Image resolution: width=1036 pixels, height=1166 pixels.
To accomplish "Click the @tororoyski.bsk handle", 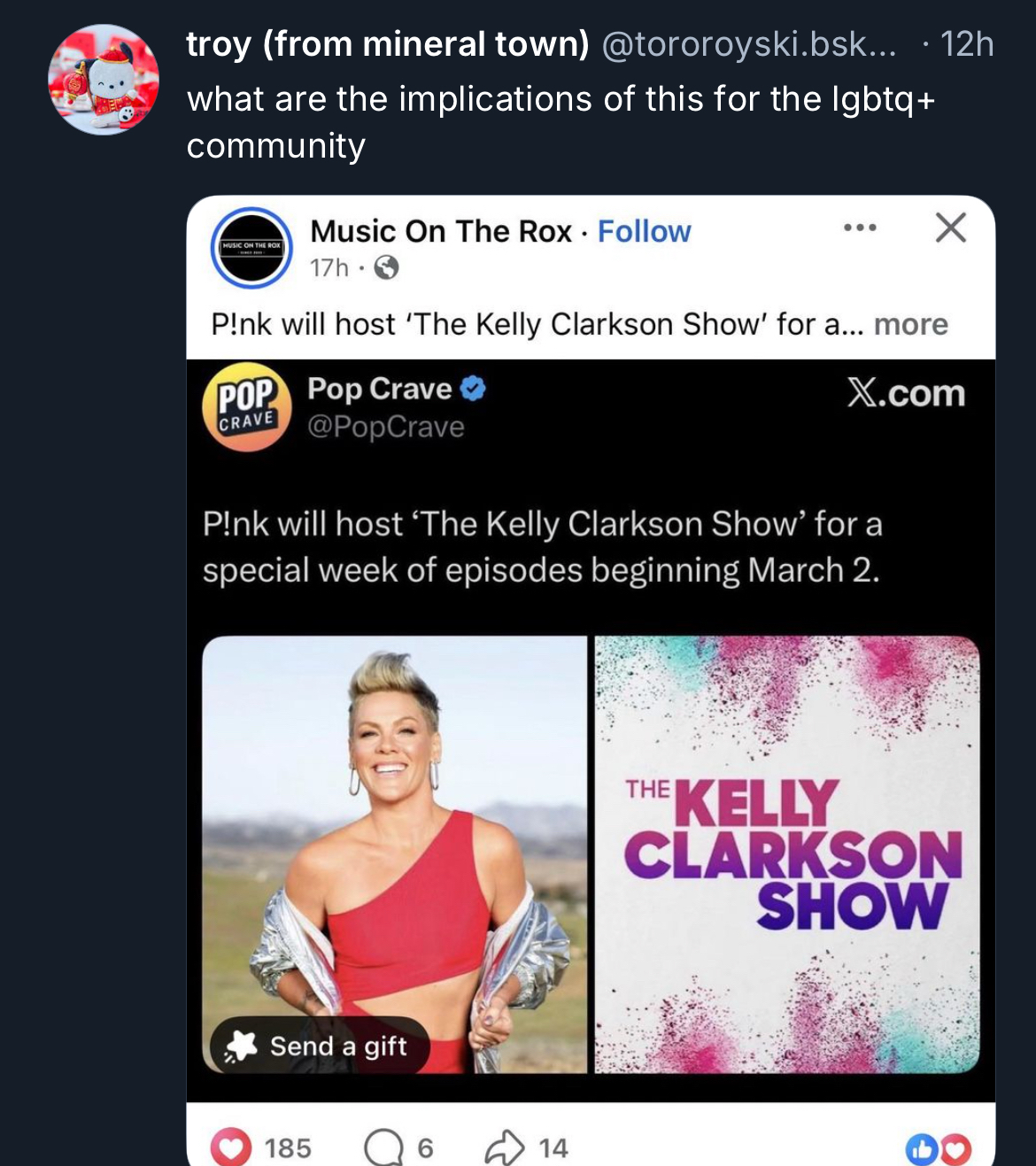I will click(x=748, y=43).
